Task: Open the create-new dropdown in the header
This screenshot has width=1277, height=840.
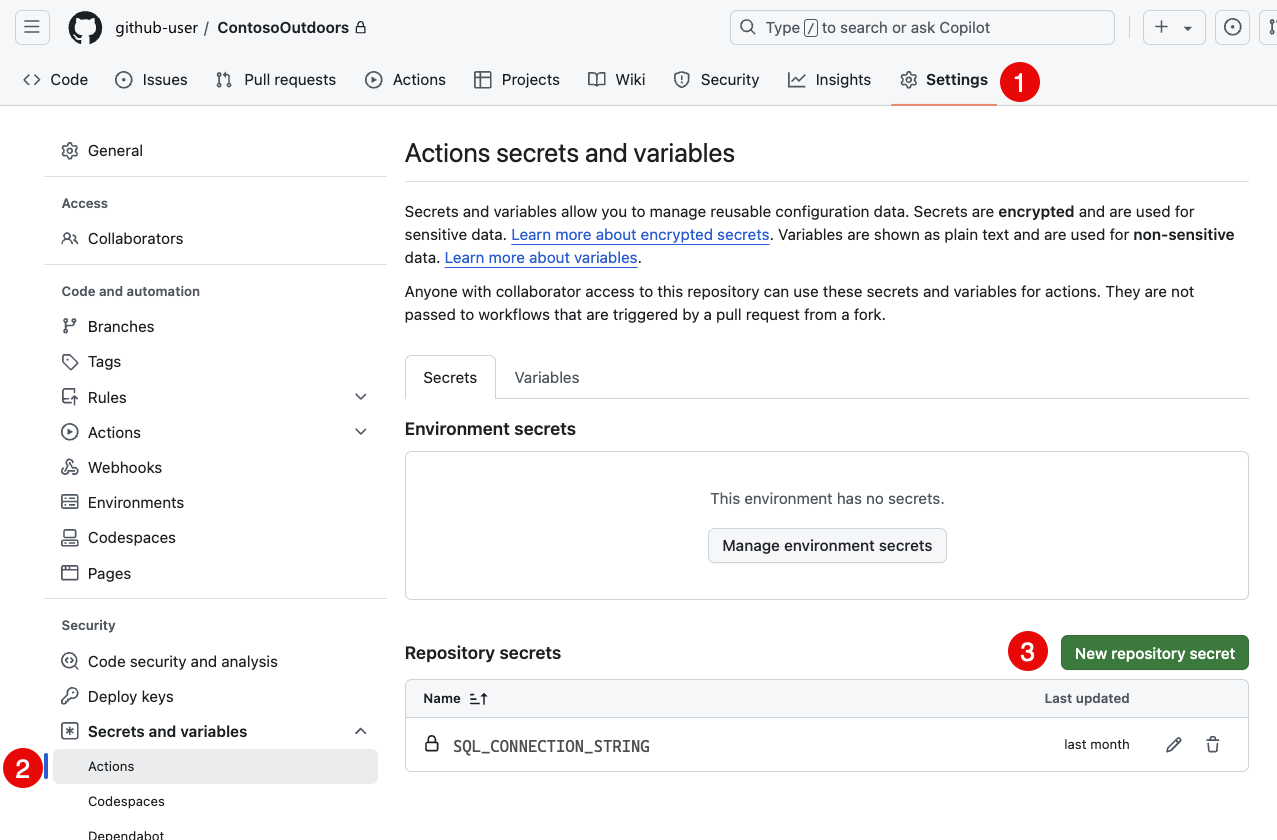Action: (1173, 27)
